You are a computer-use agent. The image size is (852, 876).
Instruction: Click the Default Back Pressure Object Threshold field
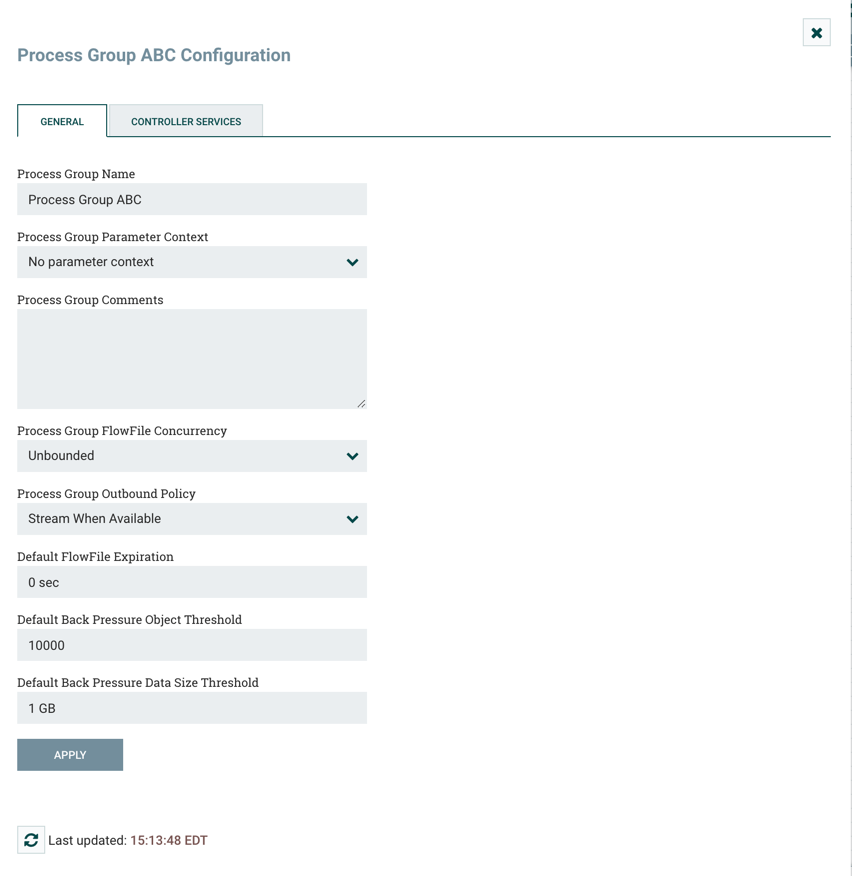[191, 645]
